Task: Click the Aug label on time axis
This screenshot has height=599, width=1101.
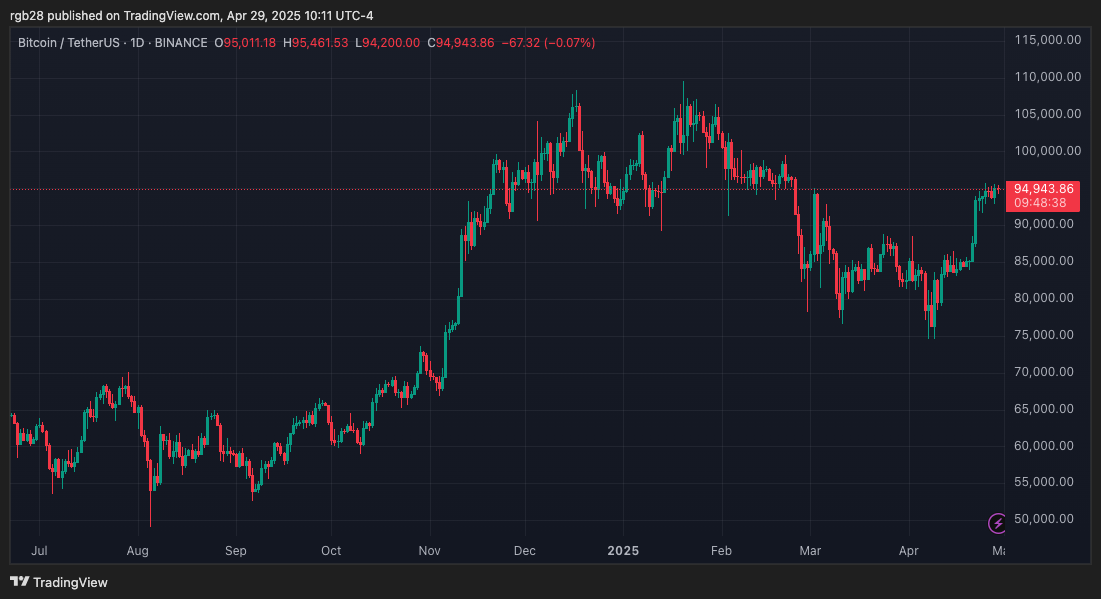Action: (138, 551)
